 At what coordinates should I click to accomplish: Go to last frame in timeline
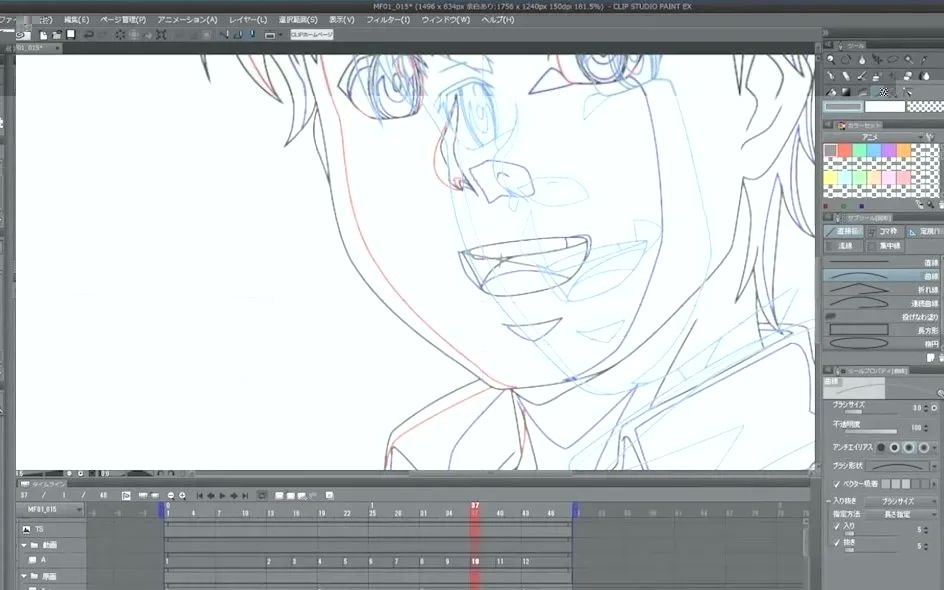tap(245, 495)
